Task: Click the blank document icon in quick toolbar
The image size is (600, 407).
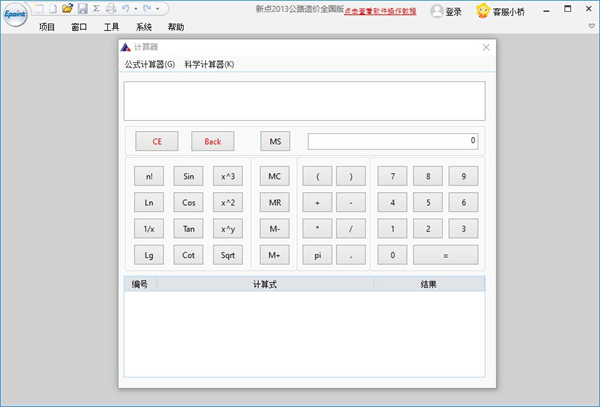Action: (53, 8)
